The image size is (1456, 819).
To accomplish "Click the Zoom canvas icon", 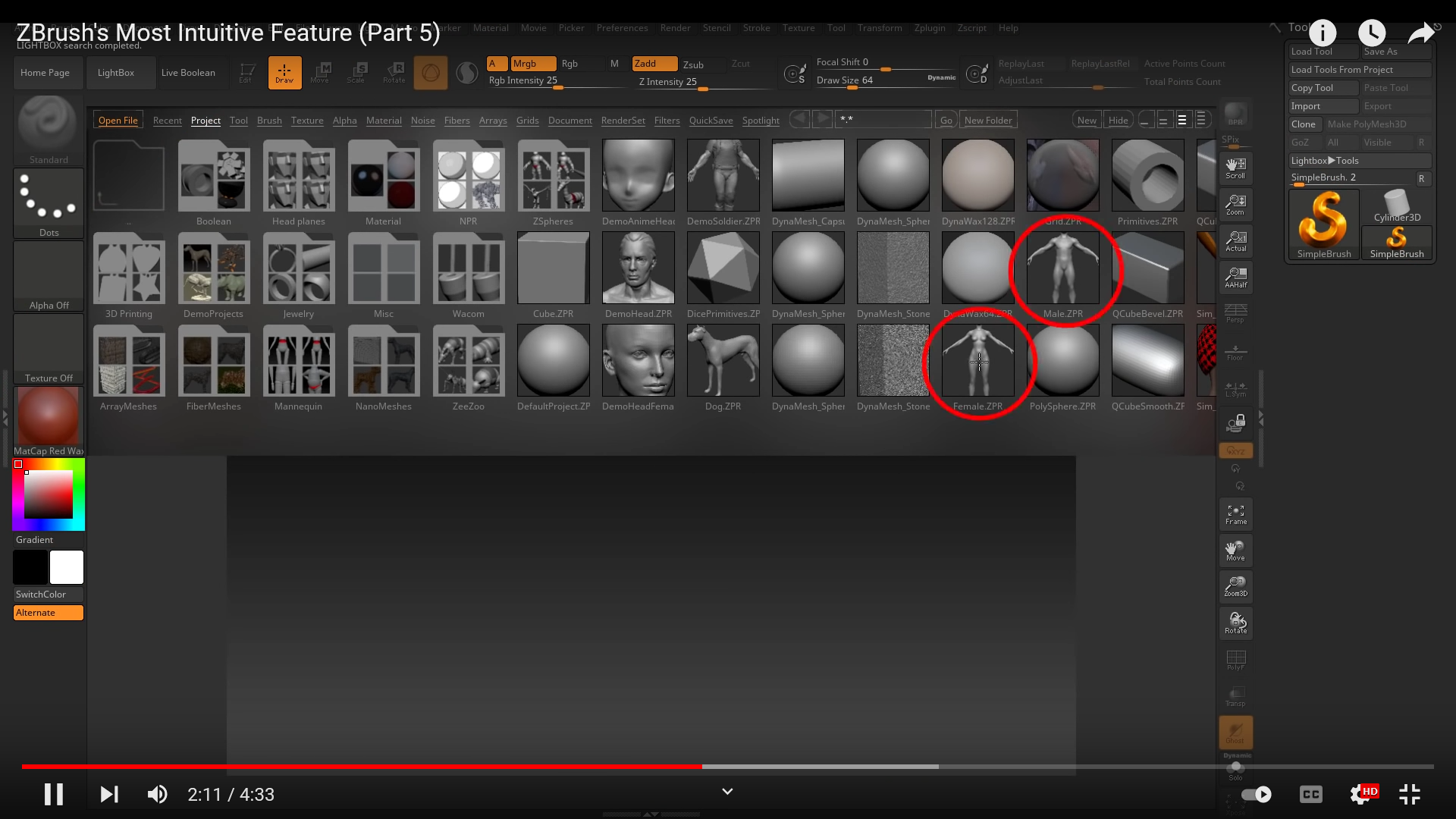I will (x=1236, y=205).
